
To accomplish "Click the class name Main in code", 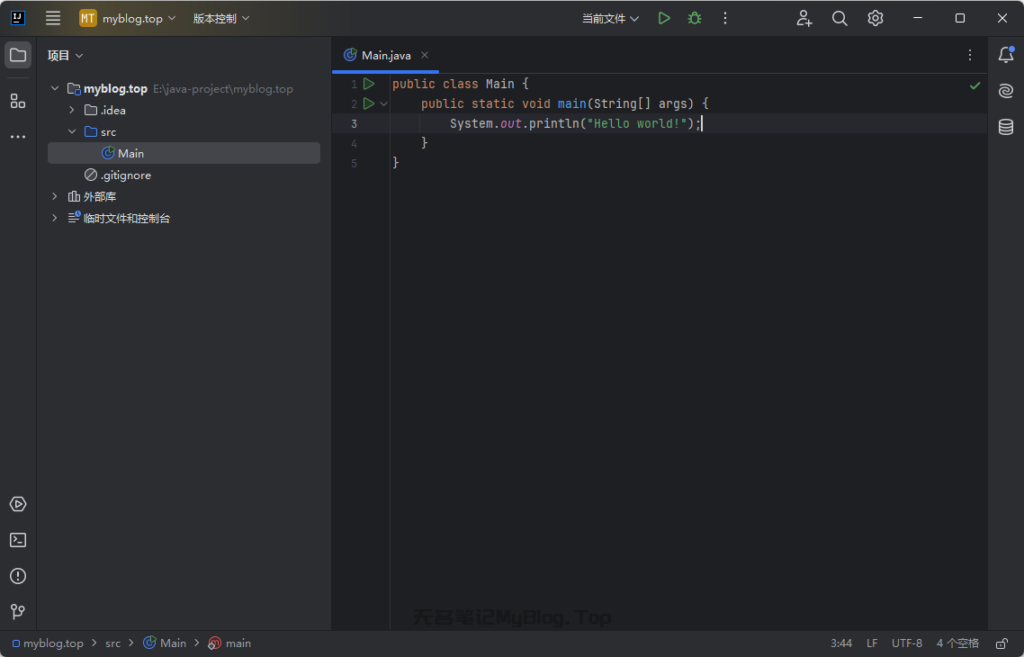I will click(x=500, y=84).
